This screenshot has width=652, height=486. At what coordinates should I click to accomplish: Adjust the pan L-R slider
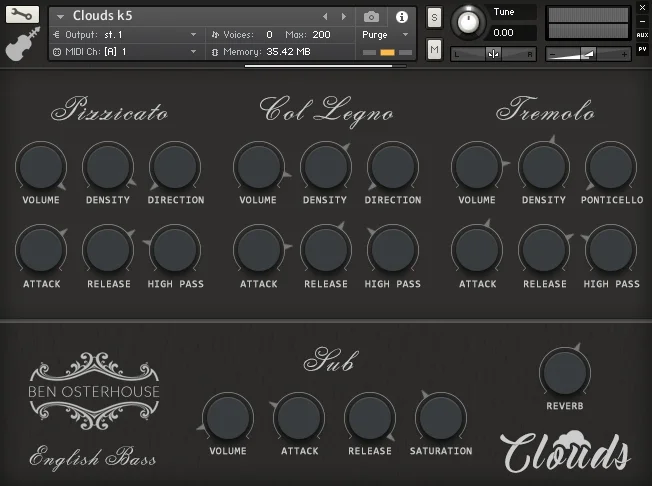494,54
